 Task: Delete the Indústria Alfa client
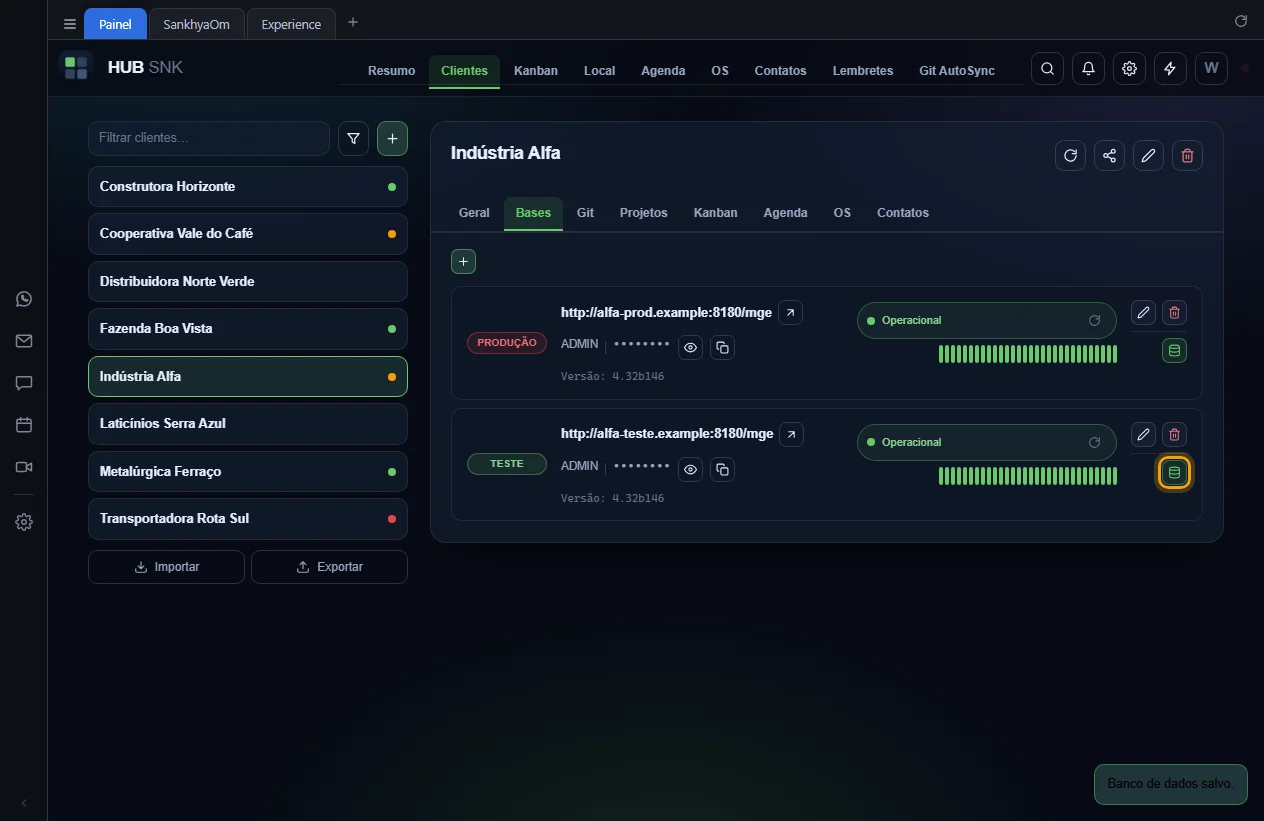click(1187, 155)
